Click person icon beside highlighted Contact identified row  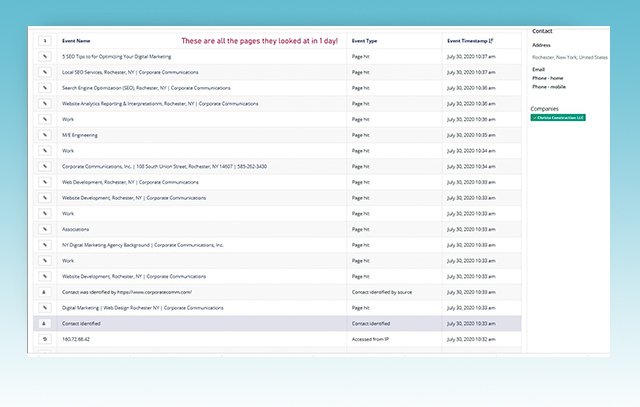(x=45, y=324)
